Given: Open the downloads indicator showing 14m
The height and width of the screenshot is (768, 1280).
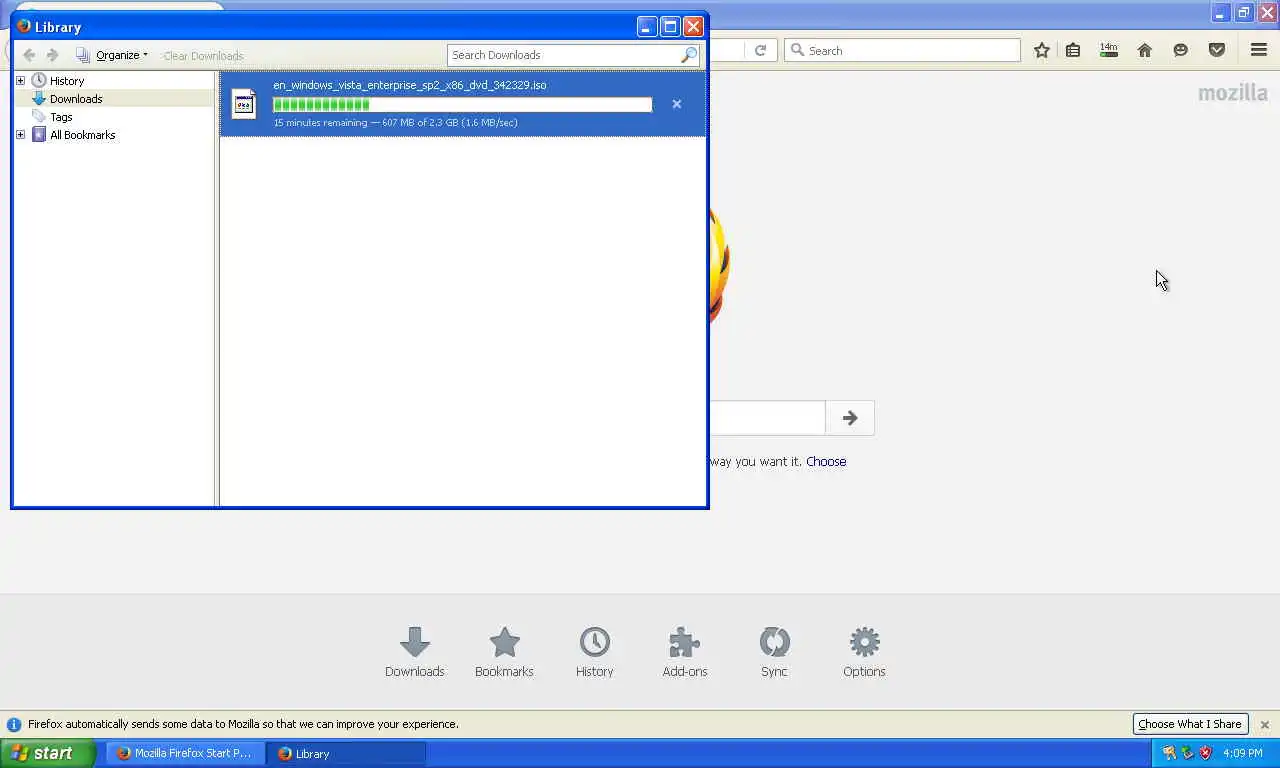Looking at the screenshot, I should [x=1109, y=50].
